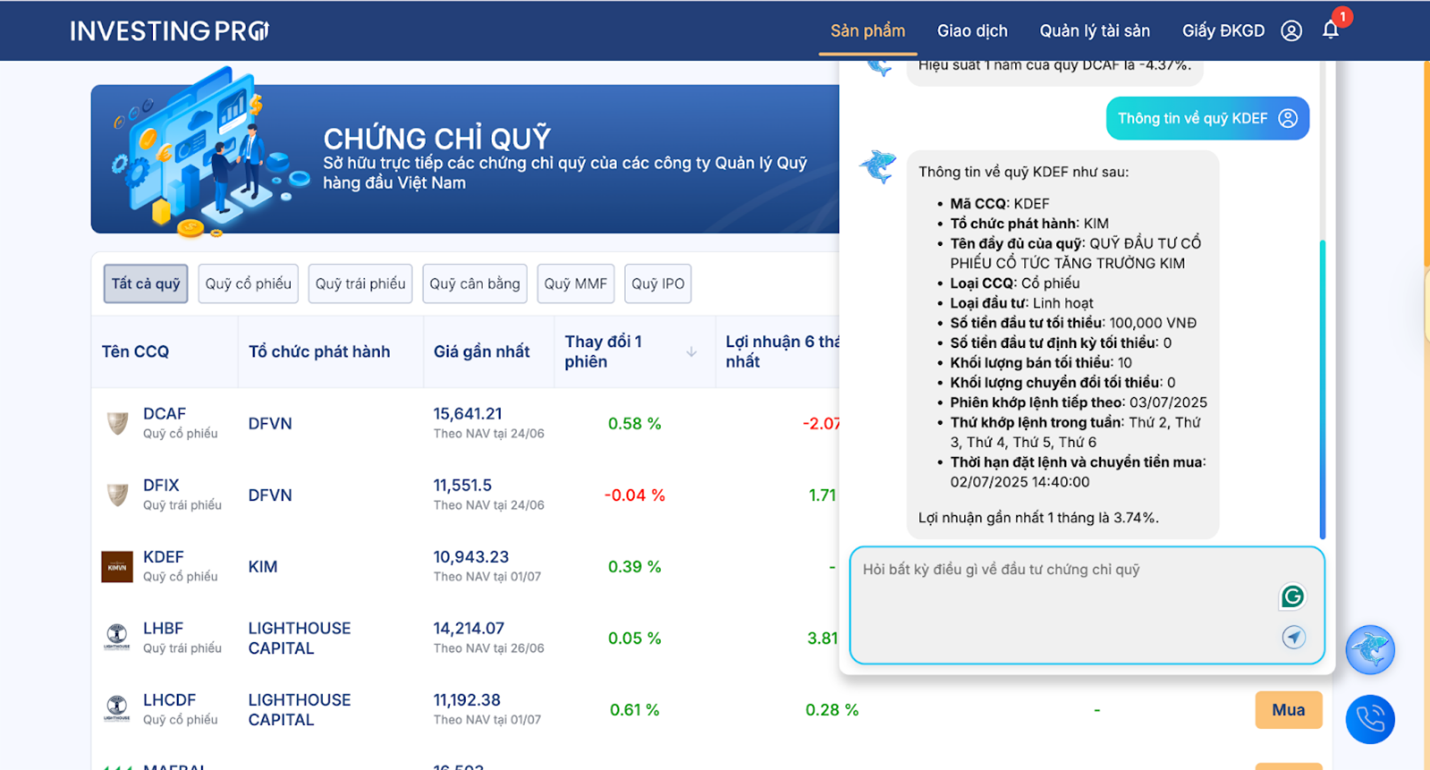Click the LHCDF Lighthouse logo
The height and width of the screenshot is (770, 1430).
[117, 709]
